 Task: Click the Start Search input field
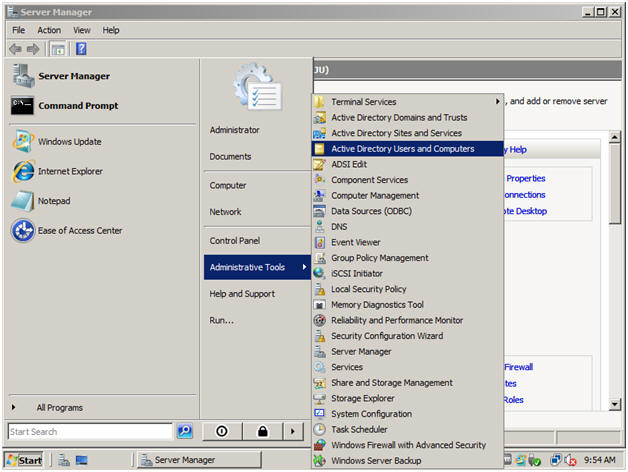tap(90, 432)
